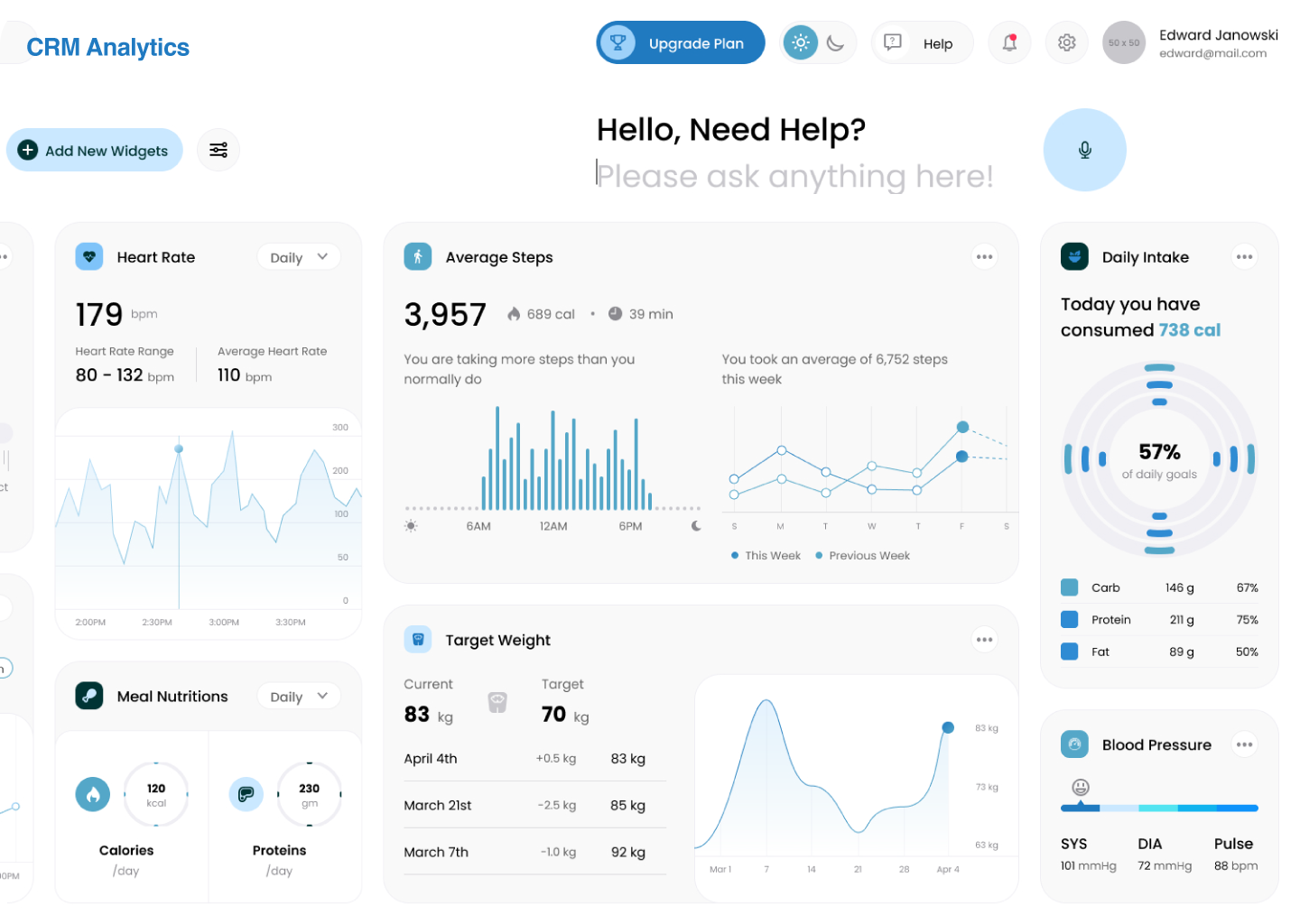Open settings gear icon
This screenshot has width=1300, height=924.
(1066, 42)
